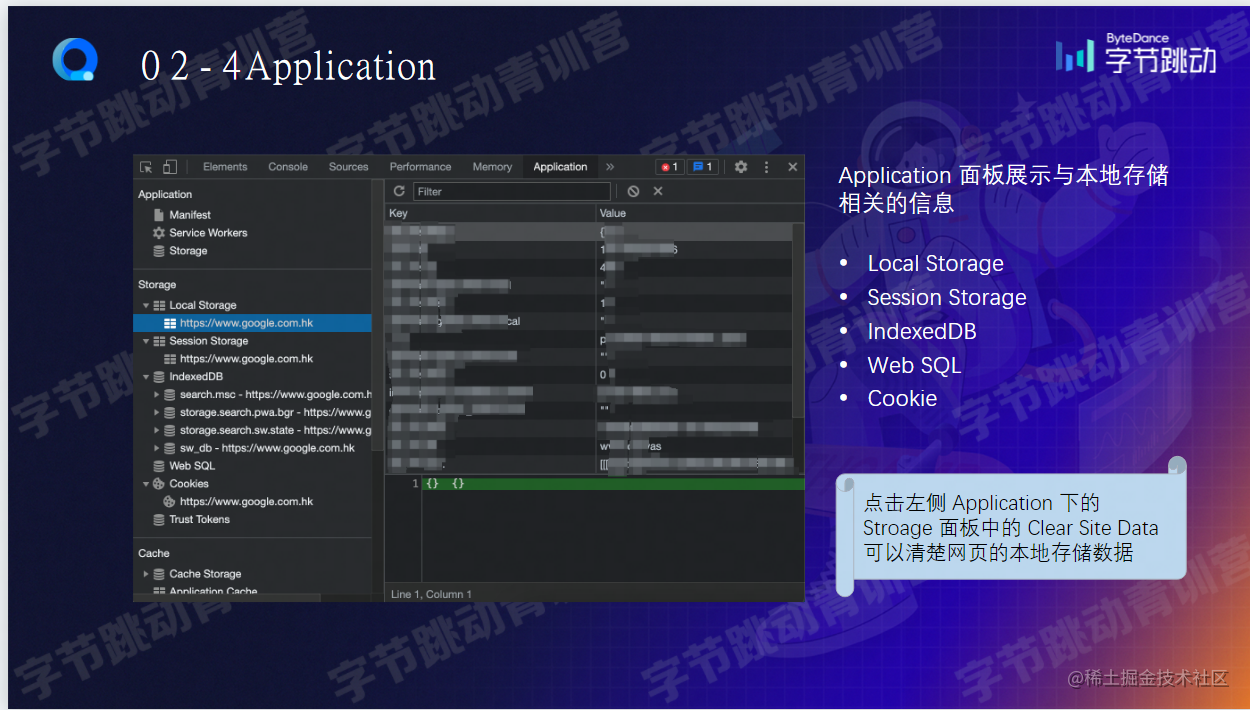Click the blue message count badge
Image resolution: width=1250 pixels, height=710 pixels.
click(x=702, y=167)
